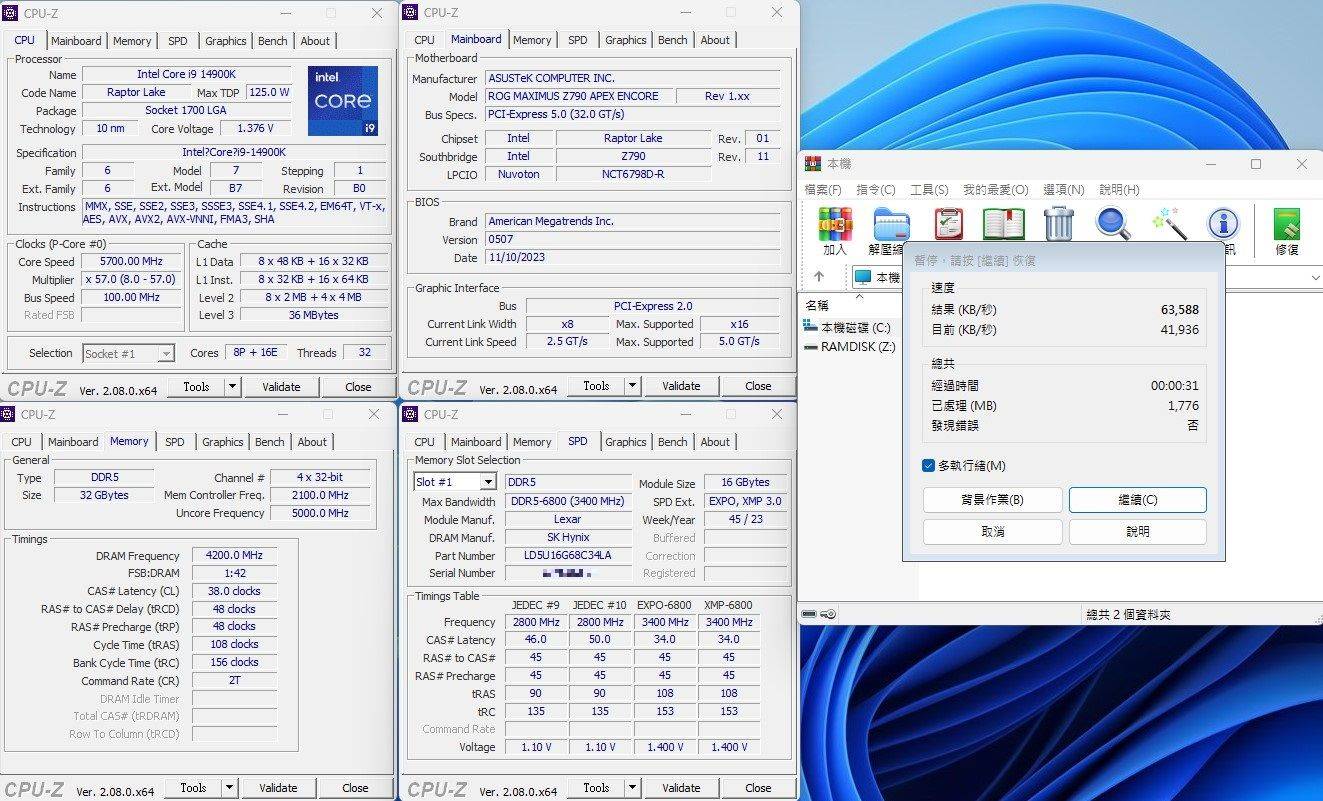Viewport: 1323px width, 801px height.
Task: Click the WinRAR View open-book icon
Action: 1004,224
